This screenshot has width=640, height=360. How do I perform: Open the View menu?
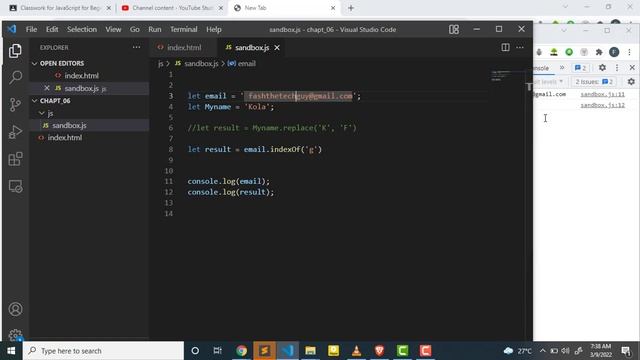(x=113, y=29)
